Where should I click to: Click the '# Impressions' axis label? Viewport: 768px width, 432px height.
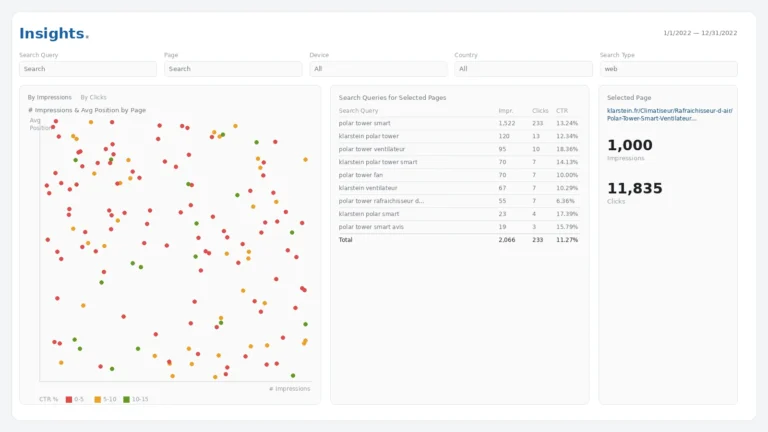pos(289,389)
